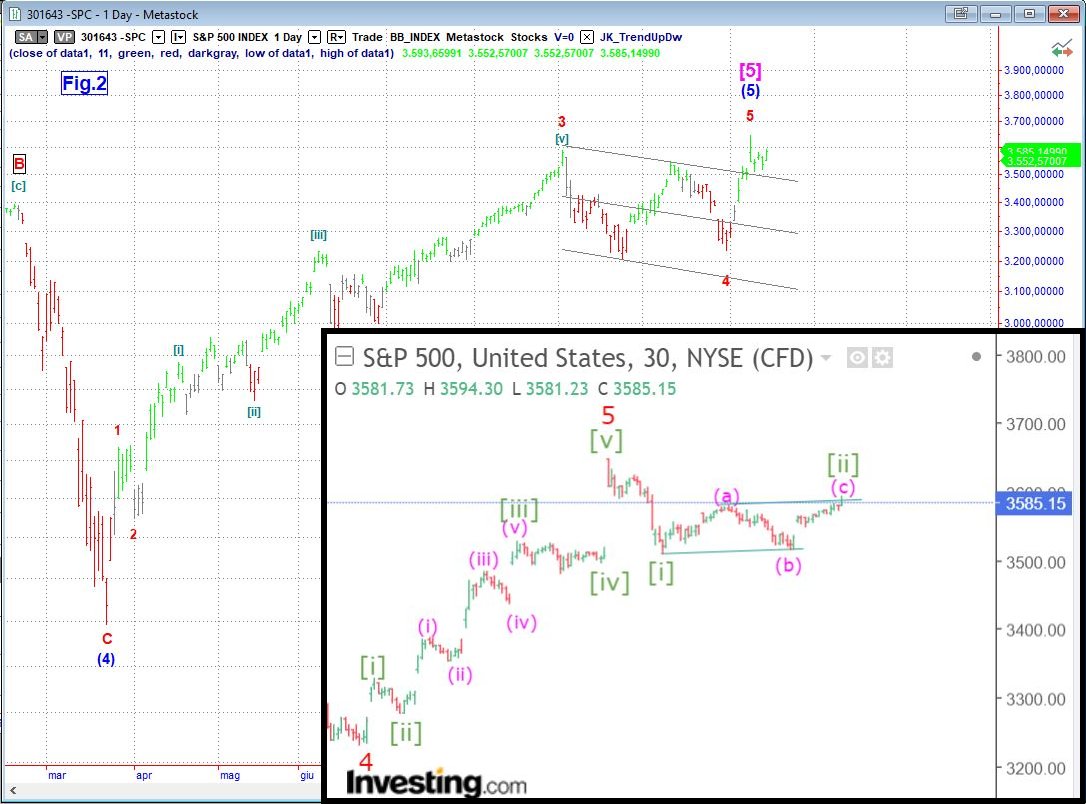Open the I dropdown before S&P 500 INDEX
1086x804 pixels.
click(178, 37)
